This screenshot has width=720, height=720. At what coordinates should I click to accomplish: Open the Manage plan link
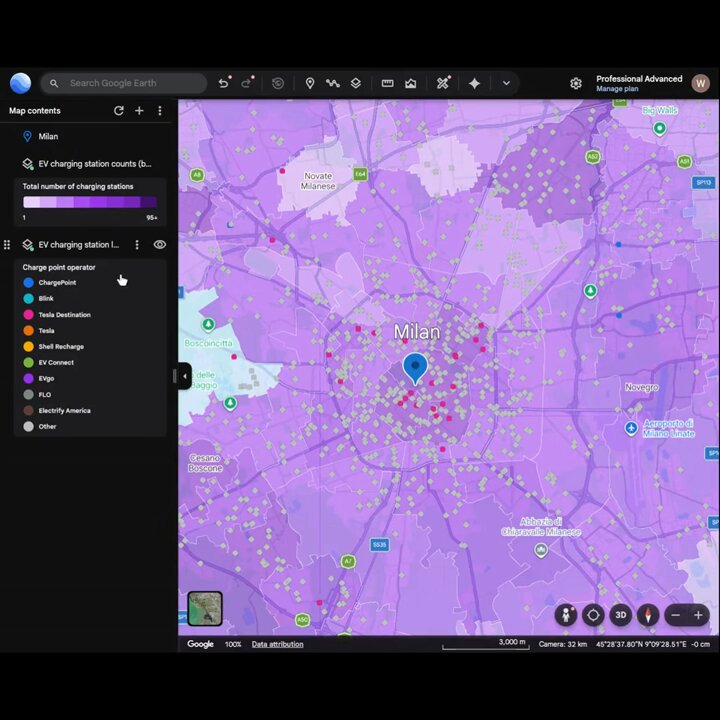(x=617, y=89)
